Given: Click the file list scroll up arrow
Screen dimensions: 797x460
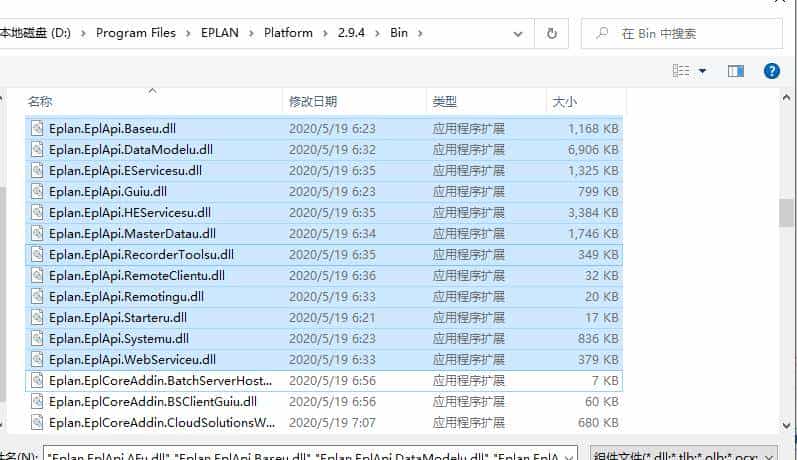Looking at the screenshot, I should (786, 98).
